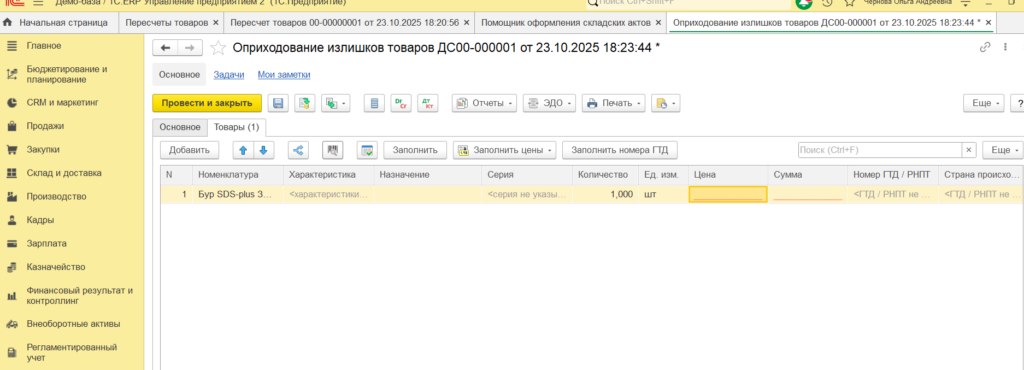The height and width of the screenshot is (370, 1024).
Task: Open the Мои заметки link
Action: [x=284, y=75]
